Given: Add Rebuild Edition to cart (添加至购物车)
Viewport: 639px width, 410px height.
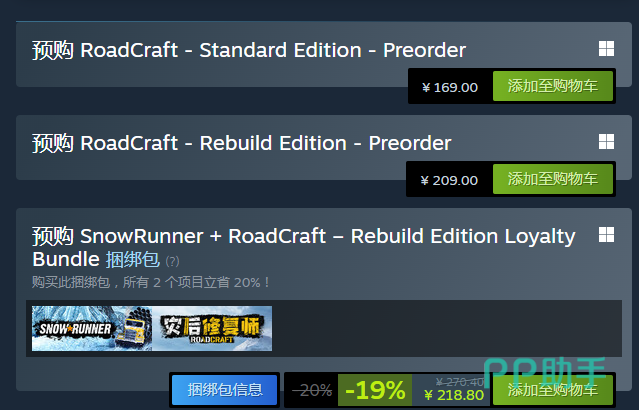Looking at the screenshot, I should (x=553, y=179).
